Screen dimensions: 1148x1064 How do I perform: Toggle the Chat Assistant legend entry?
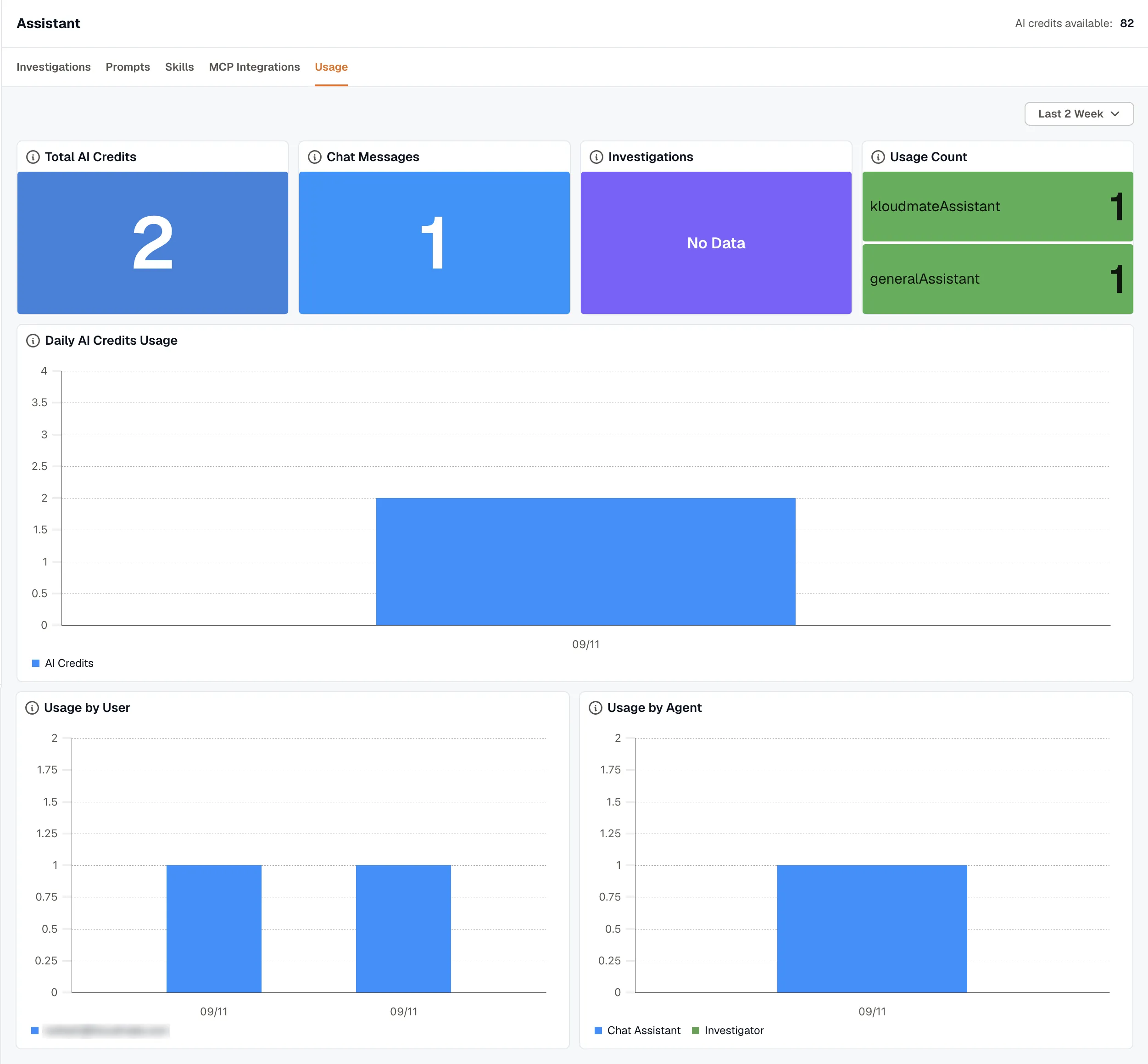point(637,1030)
